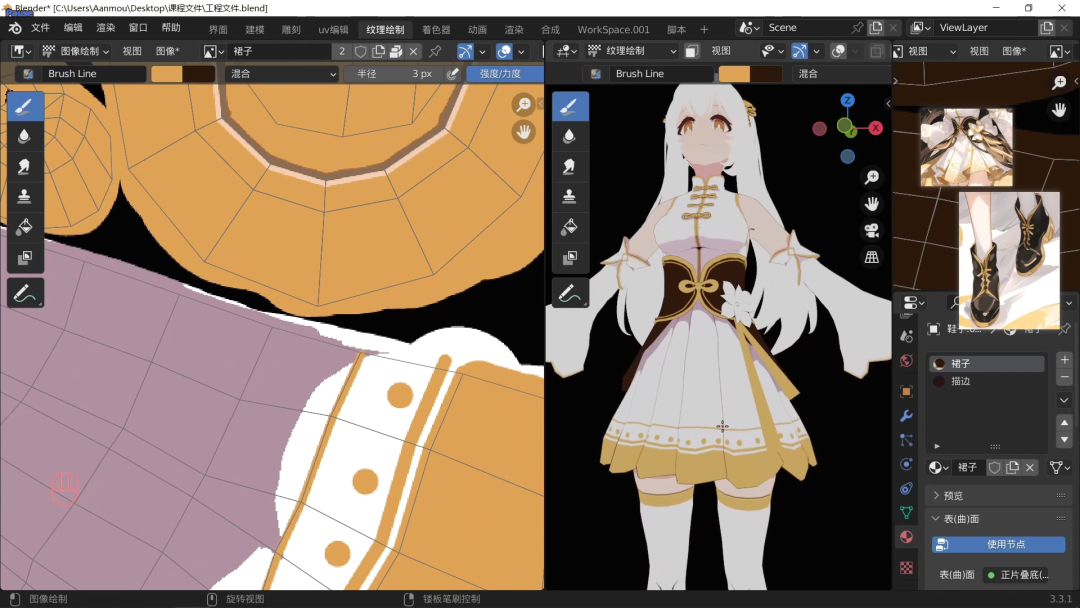Open the Object properties orange square tab
This screenshot has height=608, width=1080.
point(906,391)
